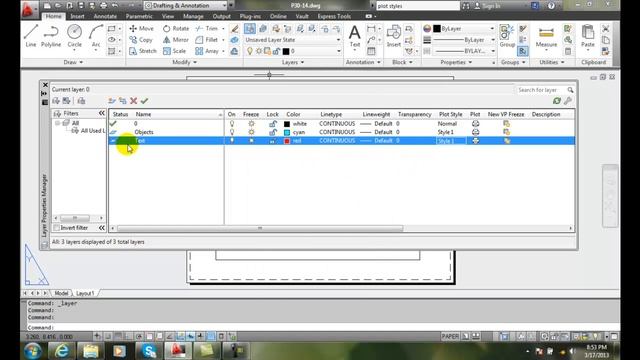
Task: Open the Windows Start button
Action: coord(33,351)
